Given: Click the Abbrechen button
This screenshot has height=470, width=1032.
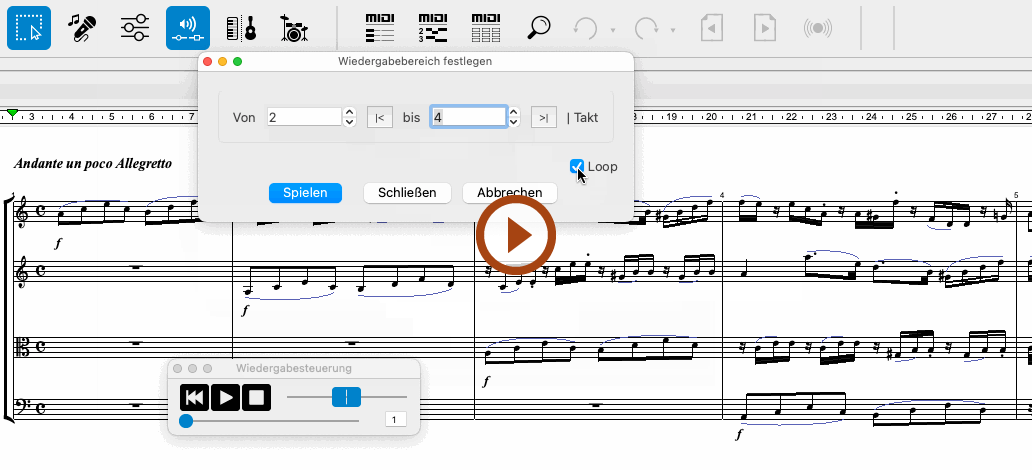Looking at the screenshot, I should click(x=510, y=192).
